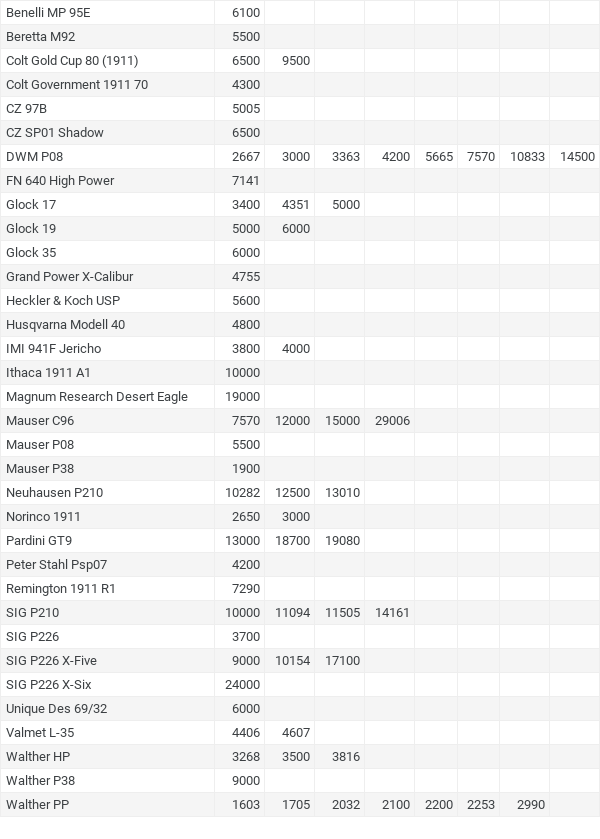The width and height of the screenshot is (600, 839).
Task: Select Heckler & Koch USP name
Action: pos(63,301)
